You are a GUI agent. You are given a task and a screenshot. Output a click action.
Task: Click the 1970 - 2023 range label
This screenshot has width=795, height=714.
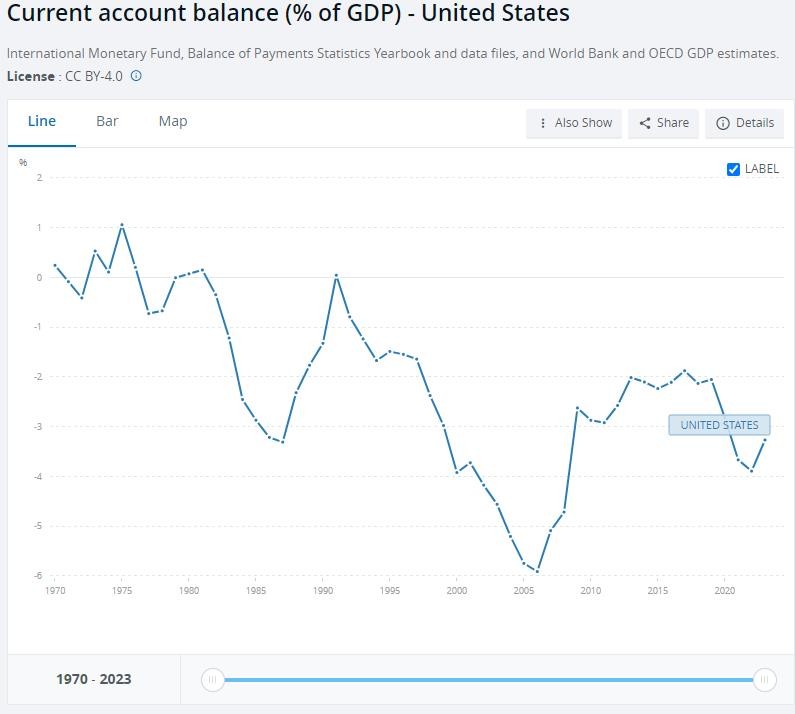(x=93, y=679)
